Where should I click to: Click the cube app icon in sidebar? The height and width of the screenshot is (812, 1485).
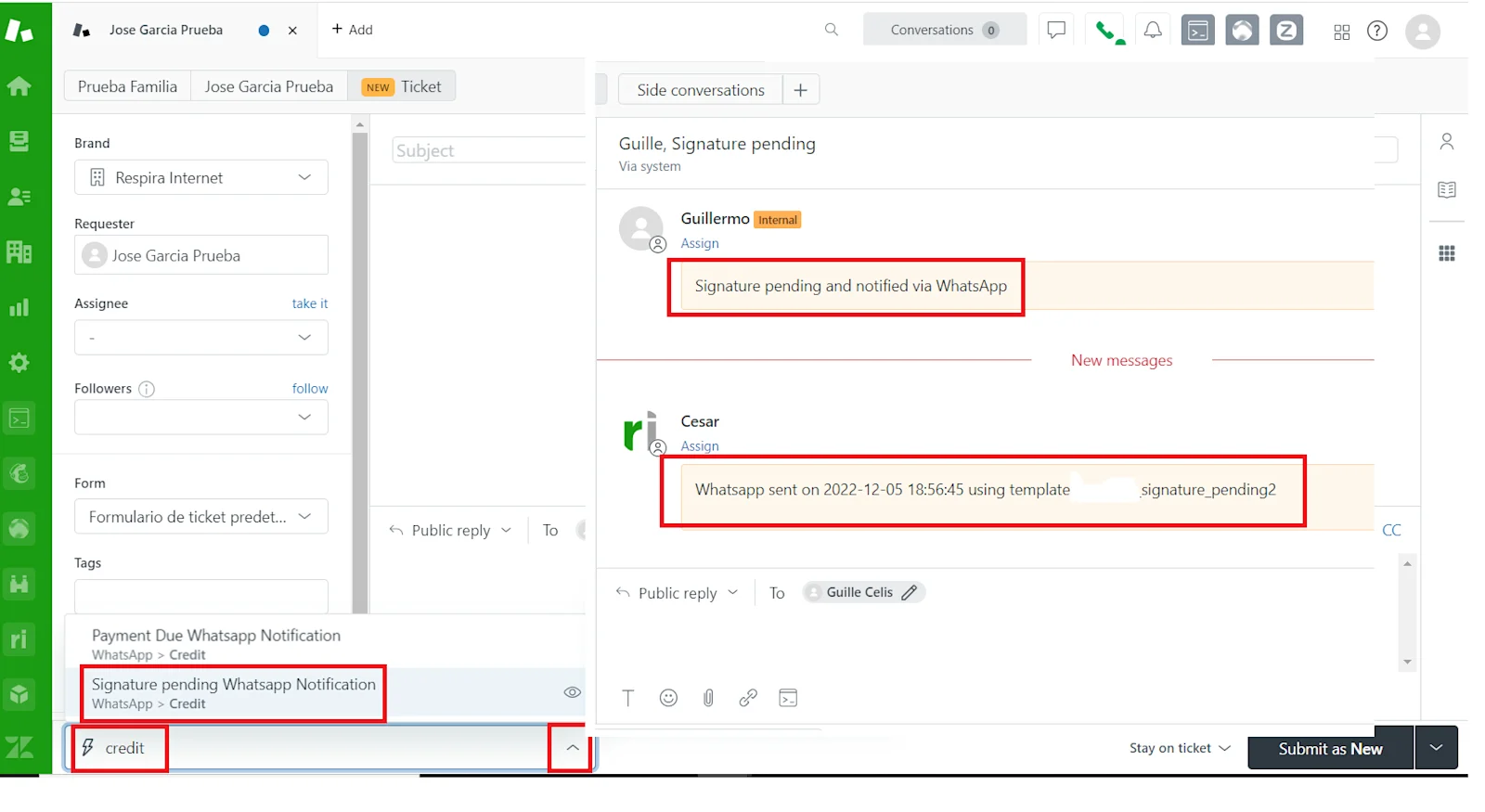[x=19, y=694]
